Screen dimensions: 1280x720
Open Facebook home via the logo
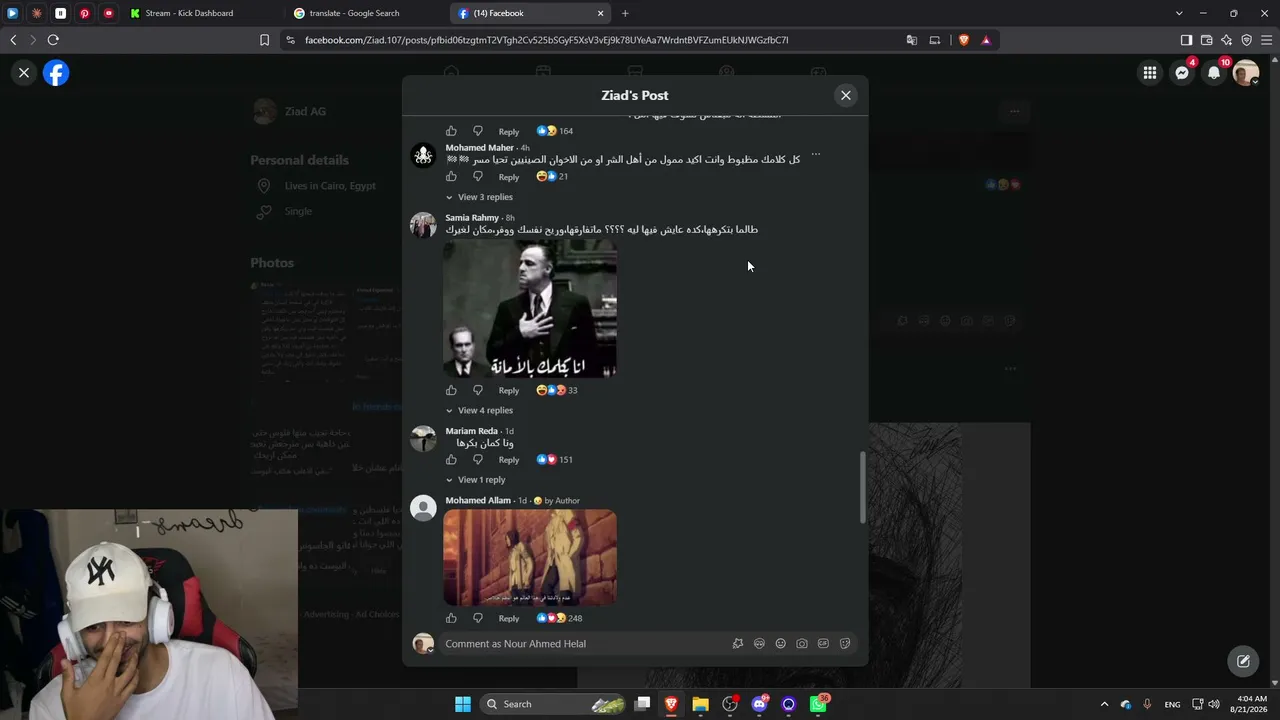click(56, 73)
